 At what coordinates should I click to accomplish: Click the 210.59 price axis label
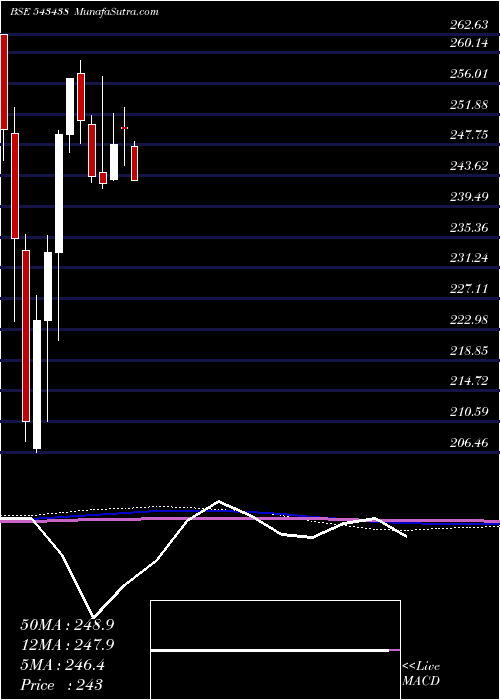[x=469, y=412]
